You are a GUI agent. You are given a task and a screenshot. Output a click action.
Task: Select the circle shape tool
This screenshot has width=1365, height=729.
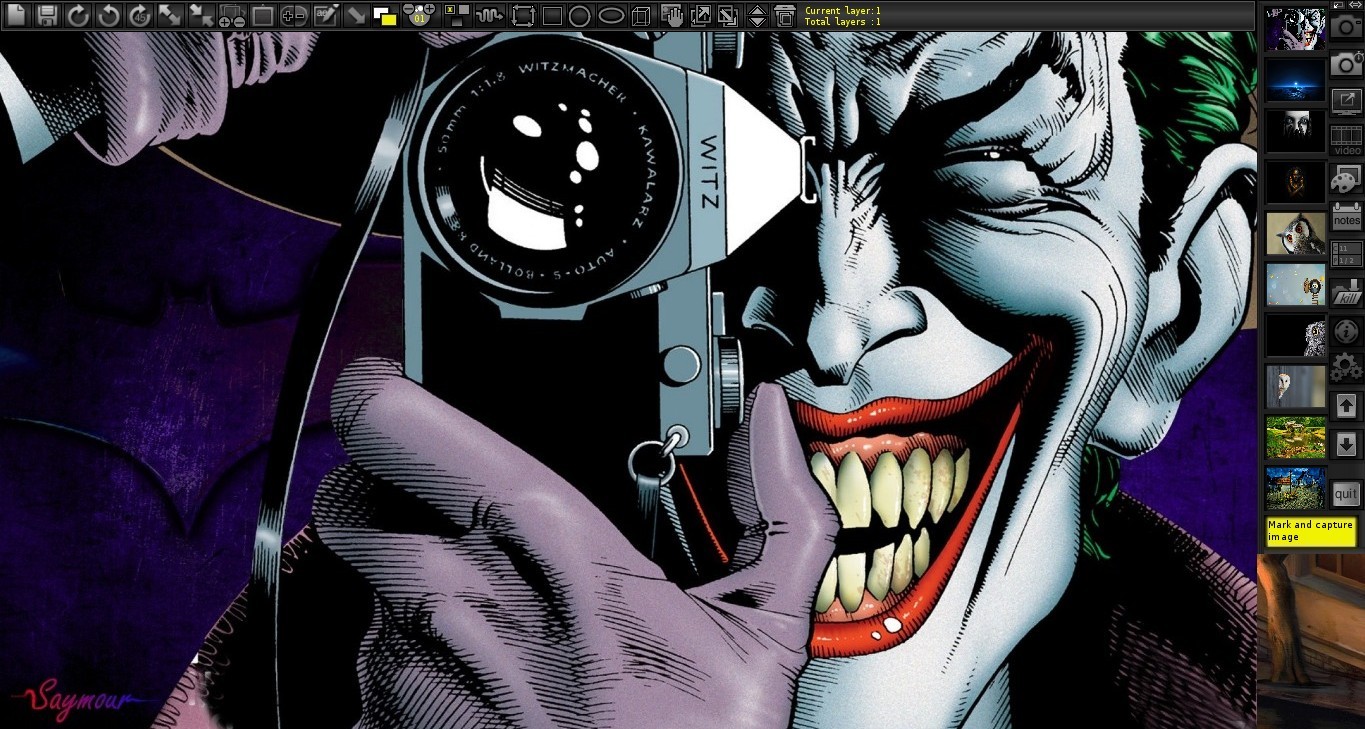(x=580, y=15)
